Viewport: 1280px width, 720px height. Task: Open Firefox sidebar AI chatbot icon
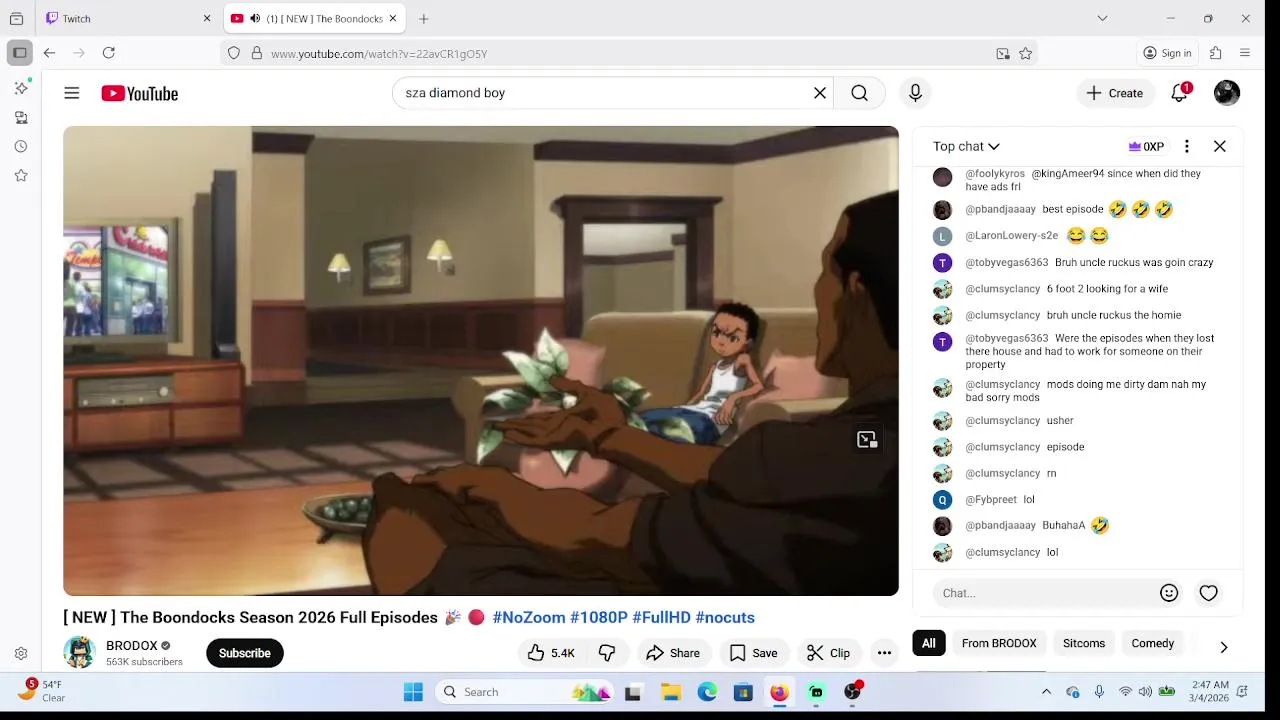(21, 88)
